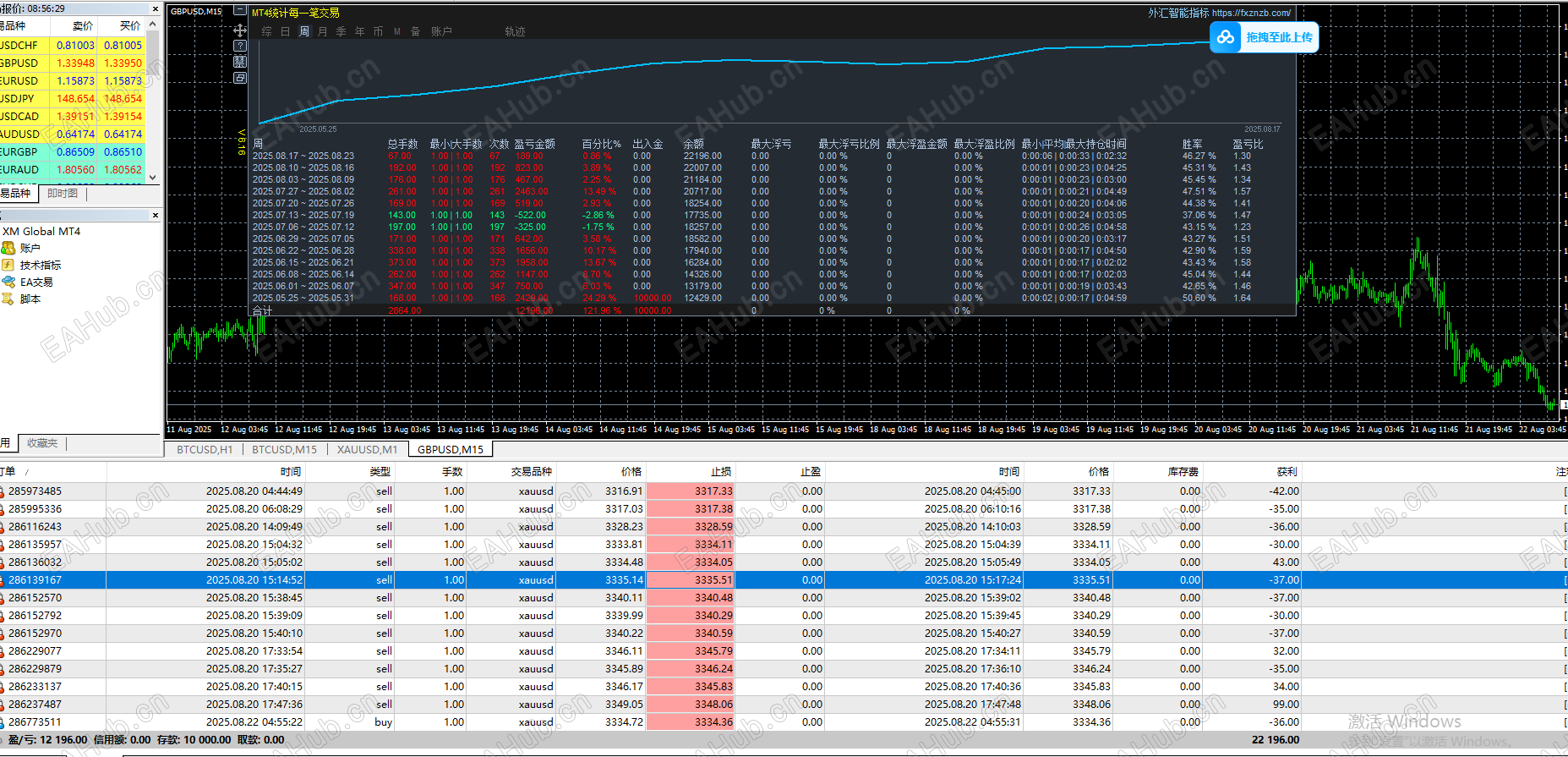1568x757 pixels.
Task: Click profit value 99.00
Action: [1286, 705]
